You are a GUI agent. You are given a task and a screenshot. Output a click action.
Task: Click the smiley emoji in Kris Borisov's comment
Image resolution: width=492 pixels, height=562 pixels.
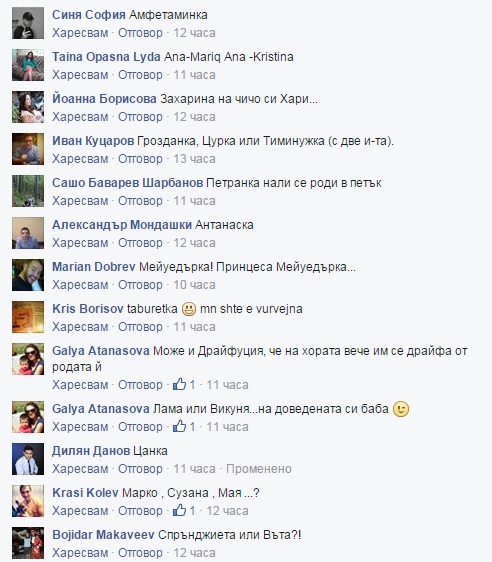[x=189, y=309]
